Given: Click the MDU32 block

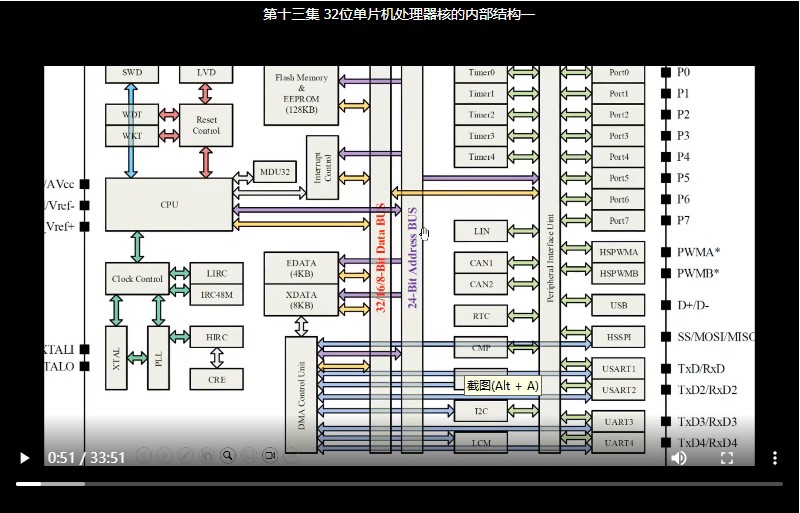Looking at the screenshot, I should coord(274,172).
